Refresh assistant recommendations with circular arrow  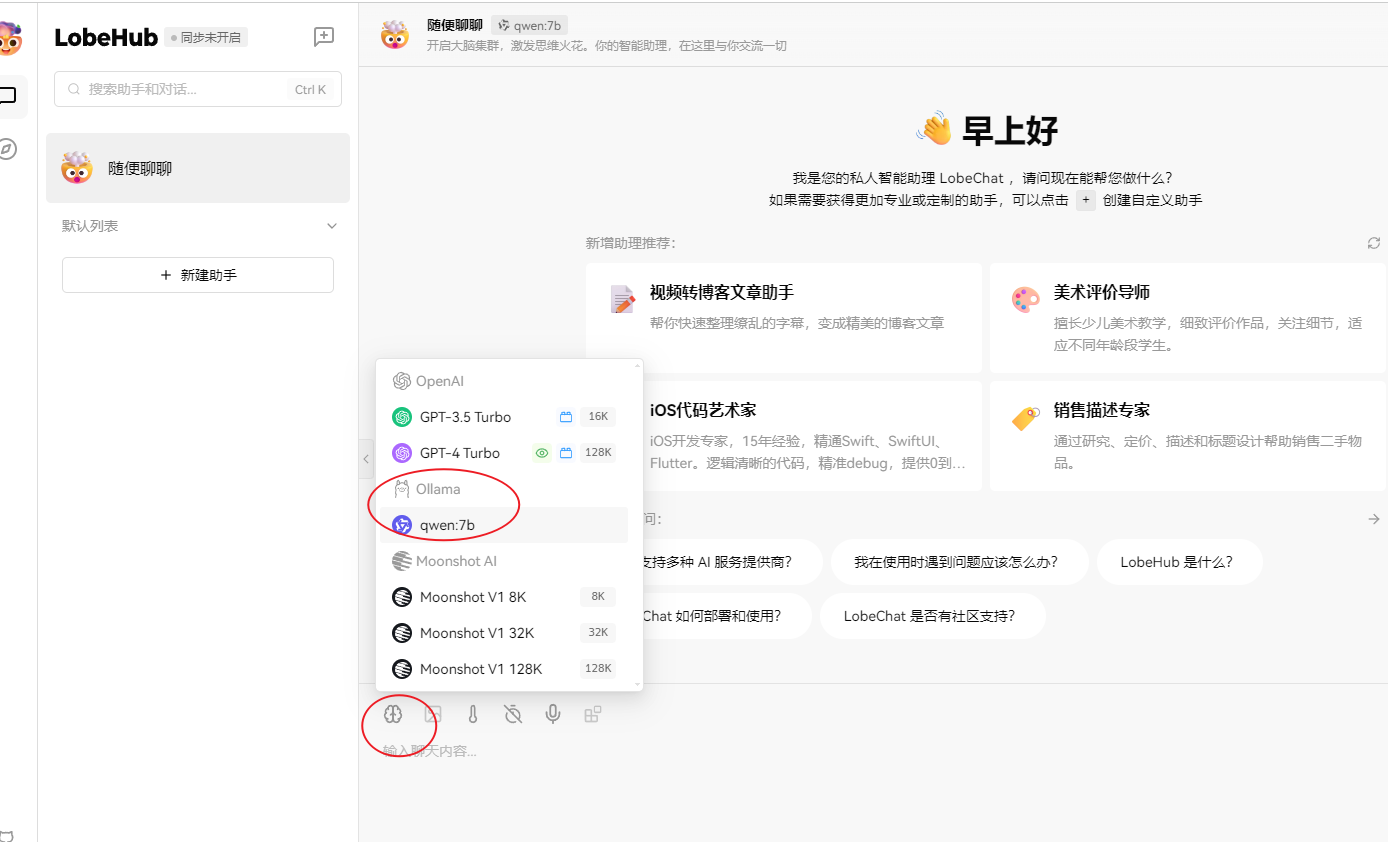1373,242
